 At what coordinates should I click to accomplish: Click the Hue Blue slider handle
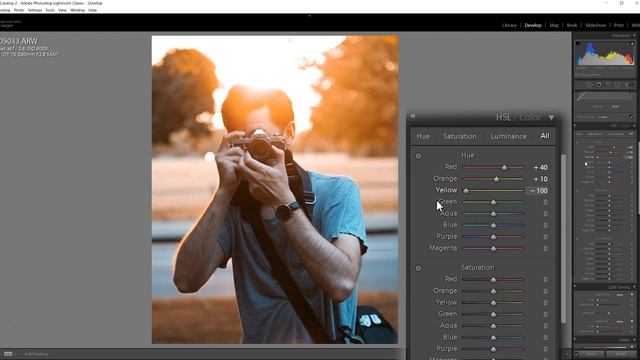[493, 225]
